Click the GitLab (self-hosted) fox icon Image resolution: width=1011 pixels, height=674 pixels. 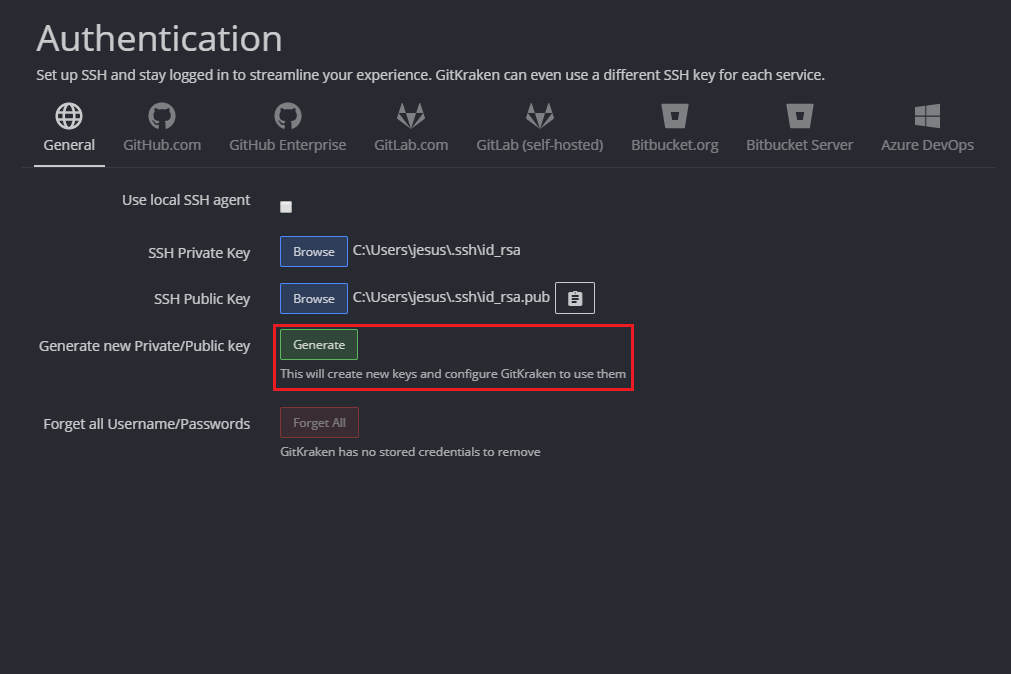(x=540, y=116)
